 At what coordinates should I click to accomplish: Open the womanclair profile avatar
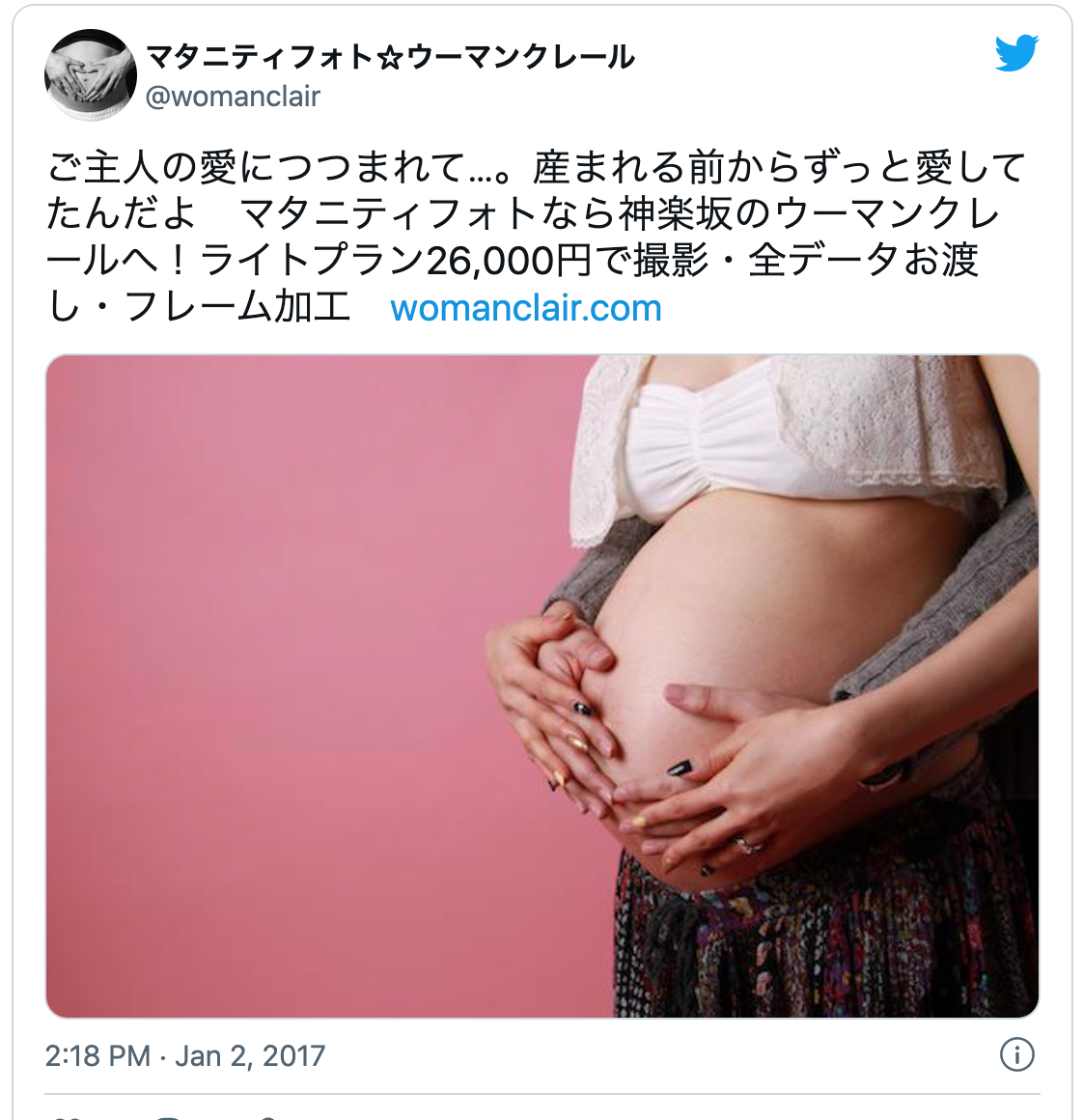coord(91,75)
